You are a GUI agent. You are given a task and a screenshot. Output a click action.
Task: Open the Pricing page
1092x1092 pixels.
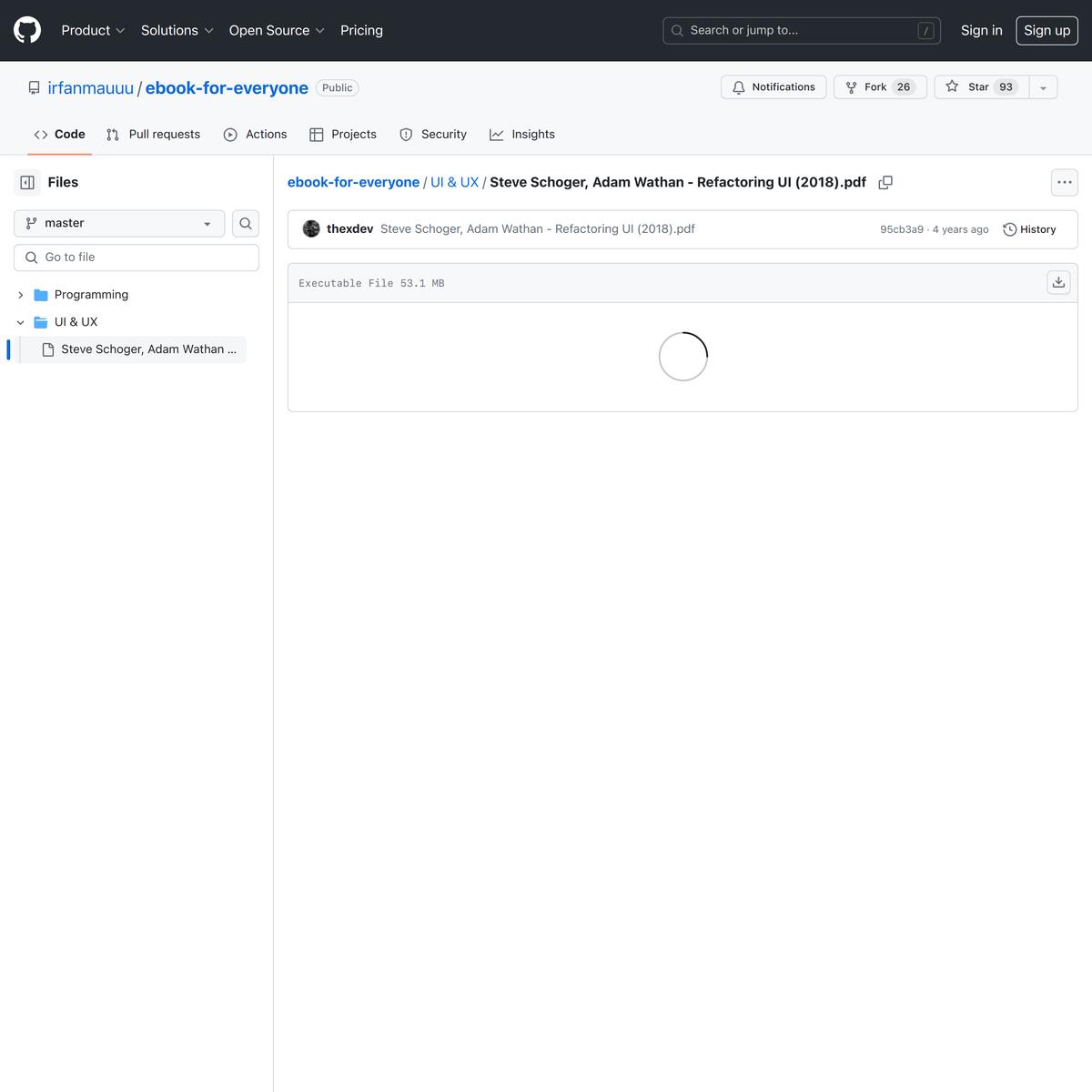pos(361,30)
